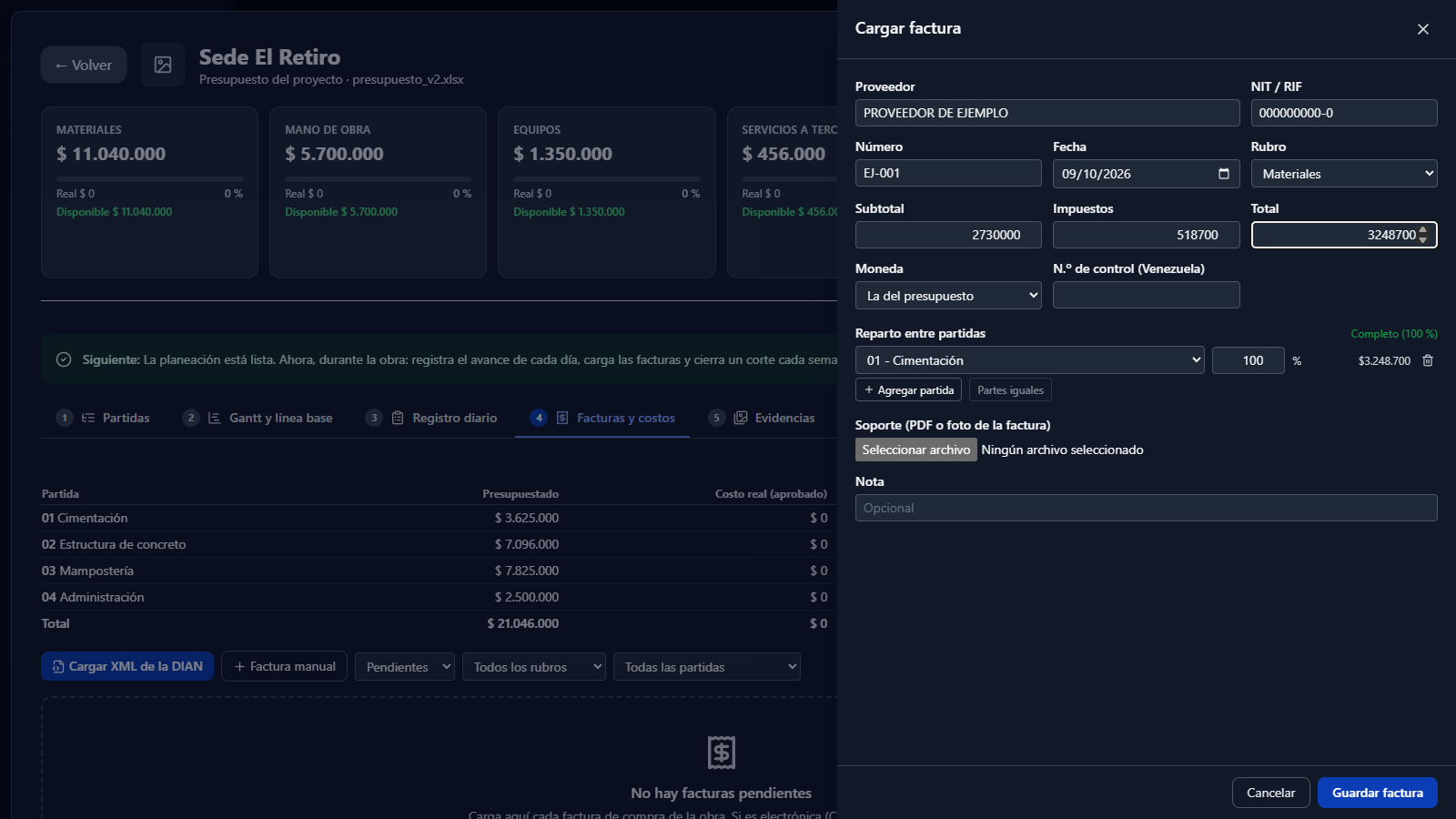
Task: Click the project image placeholder icon
Action: (x=163, y=65)
